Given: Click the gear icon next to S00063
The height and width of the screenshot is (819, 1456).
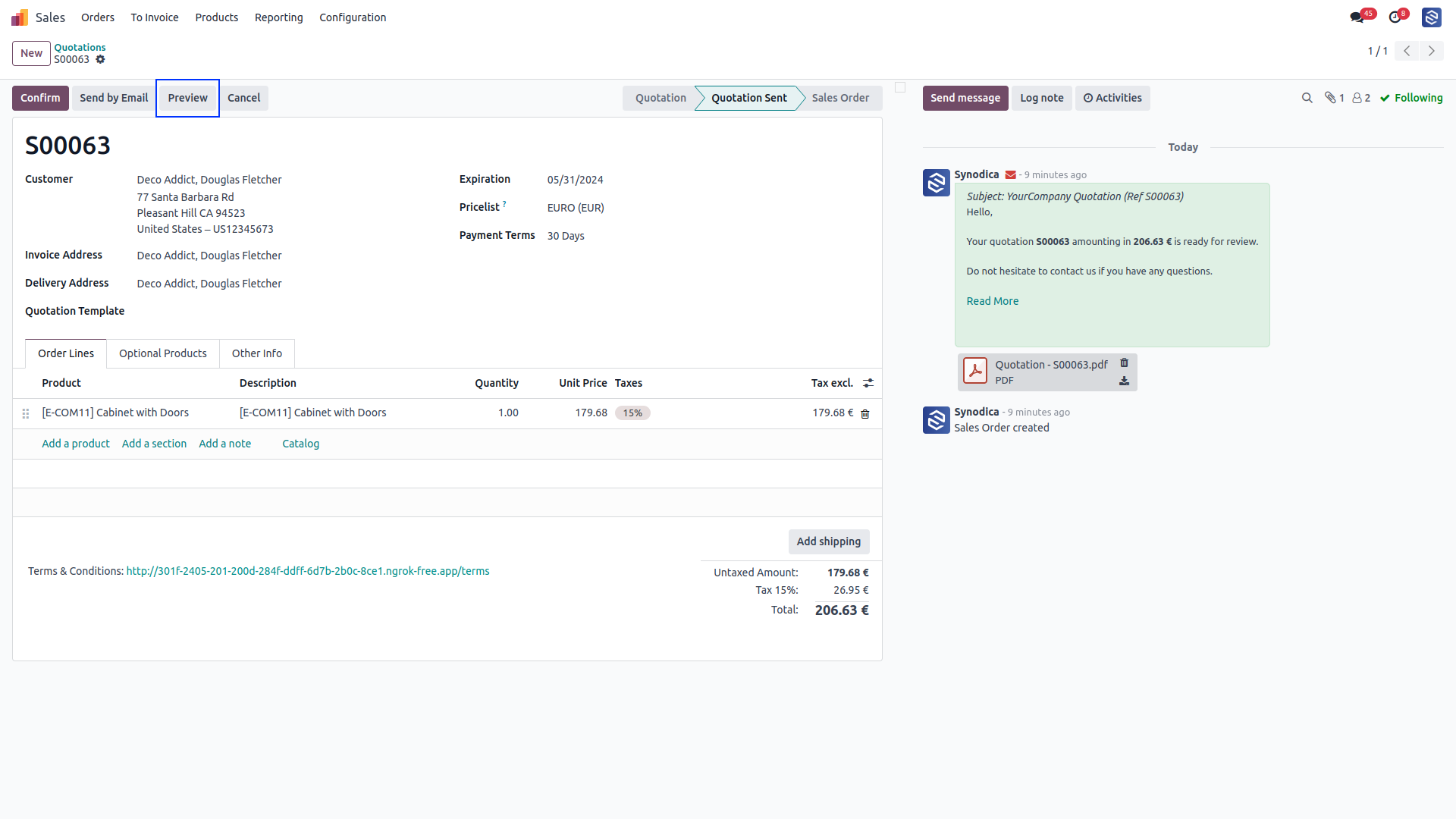Looking at the screenshot, I should 100,59.
